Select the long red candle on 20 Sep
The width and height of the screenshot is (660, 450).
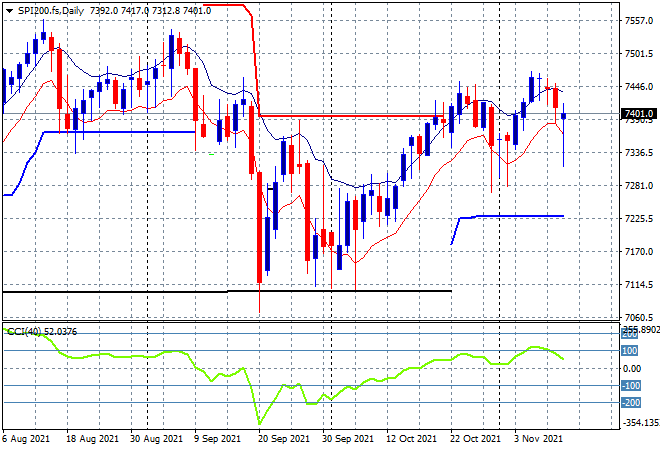(259, 227)
